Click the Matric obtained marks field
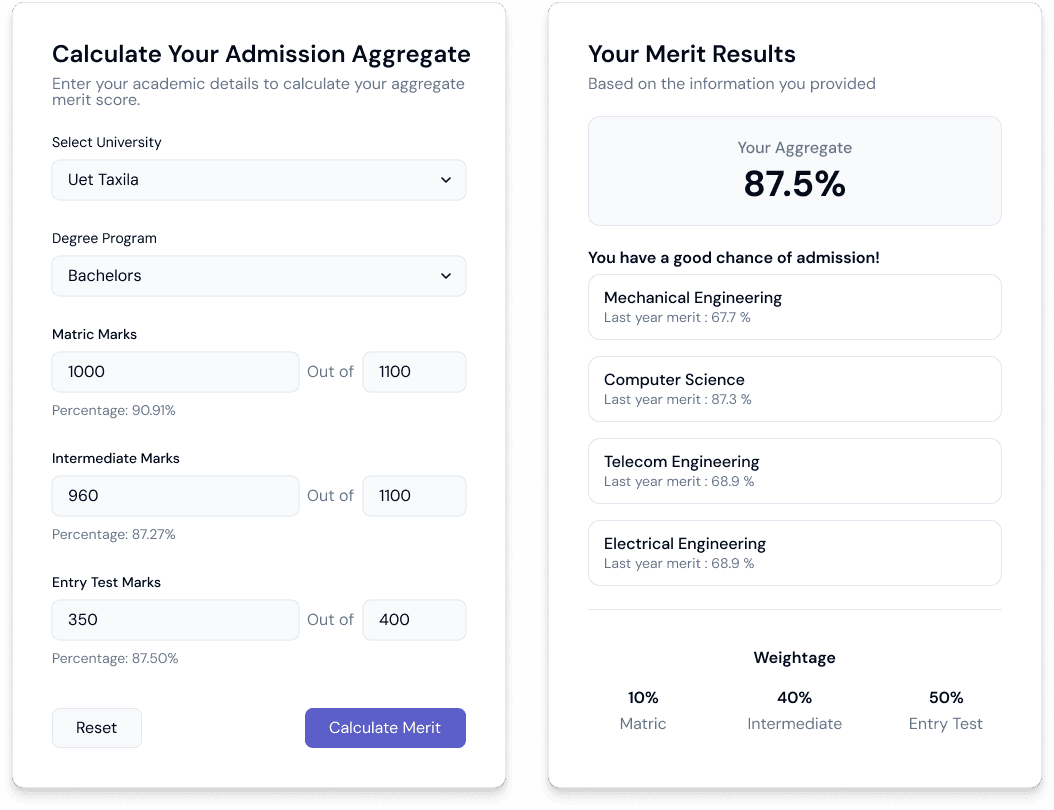 click(175, 372)
